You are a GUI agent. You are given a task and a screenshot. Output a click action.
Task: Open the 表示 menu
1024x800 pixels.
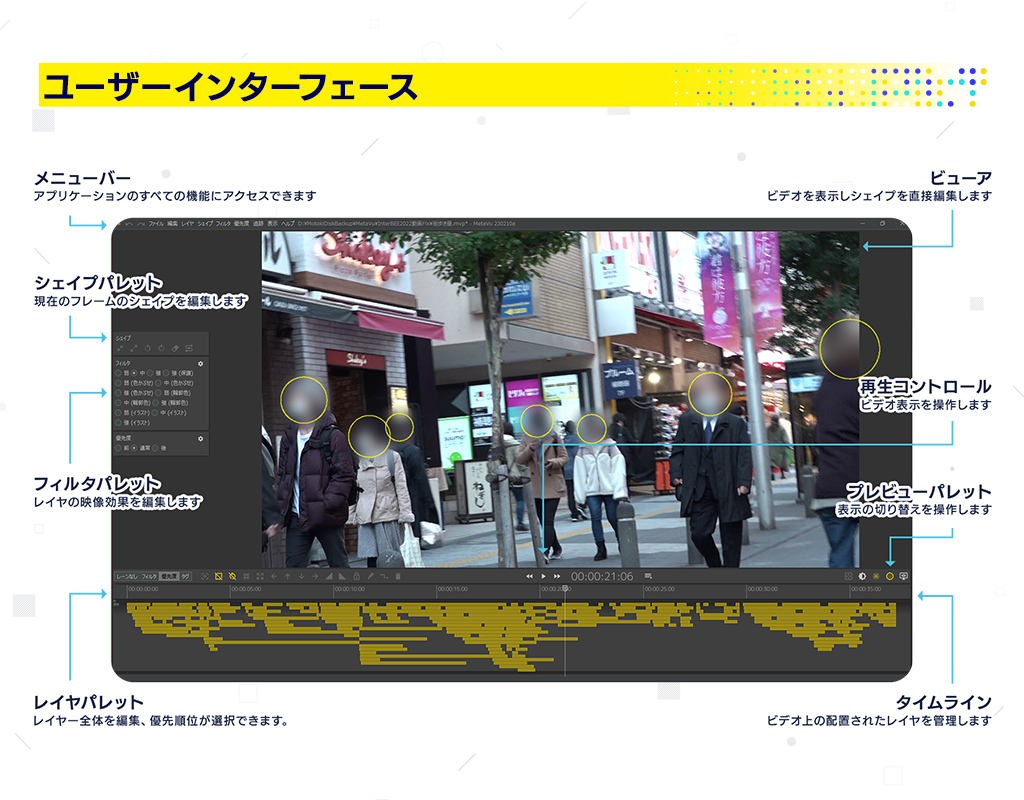[x=272, y=224]
